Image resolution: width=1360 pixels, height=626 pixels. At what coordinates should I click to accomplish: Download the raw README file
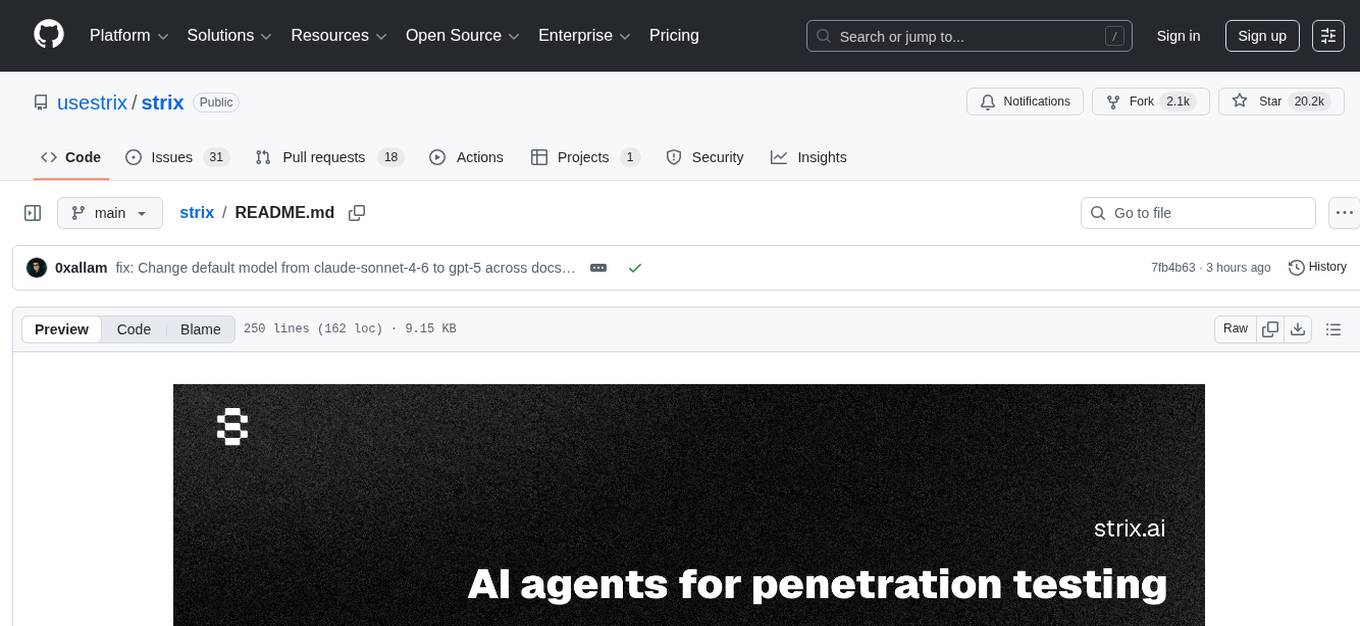(1298, 329)
